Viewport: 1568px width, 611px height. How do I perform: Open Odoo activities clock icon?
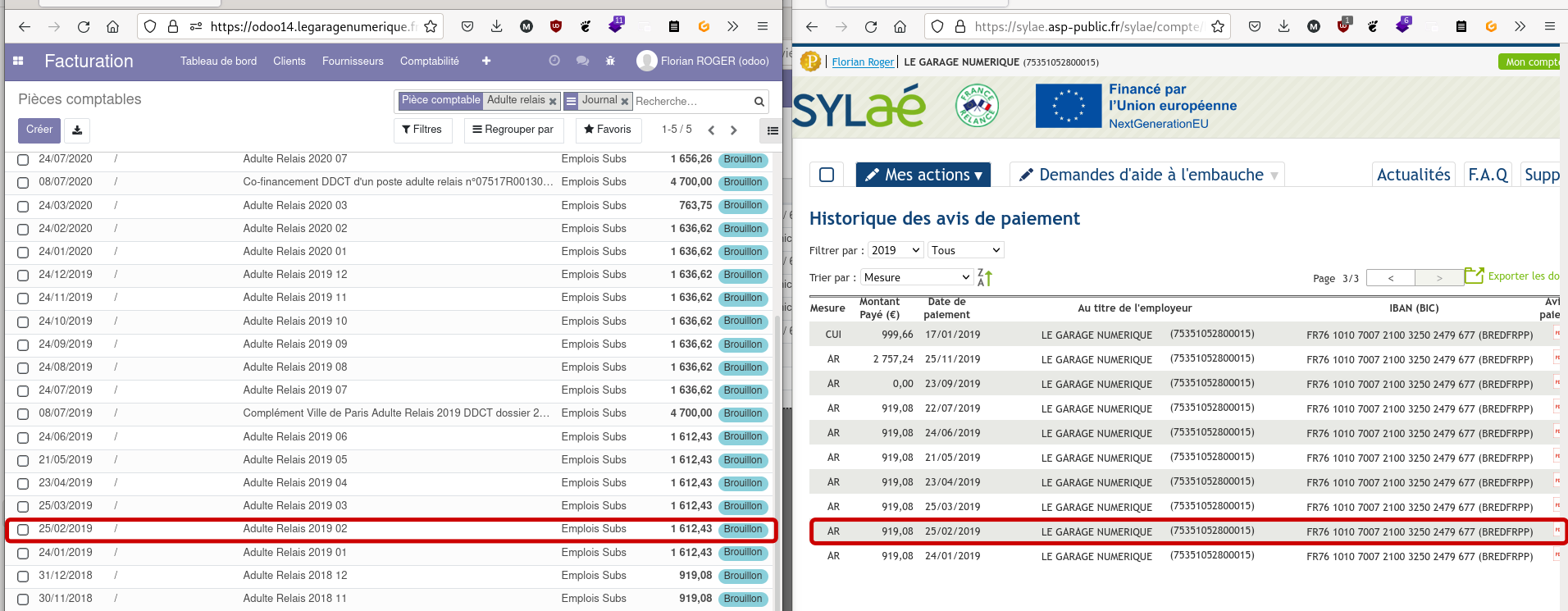554,61
